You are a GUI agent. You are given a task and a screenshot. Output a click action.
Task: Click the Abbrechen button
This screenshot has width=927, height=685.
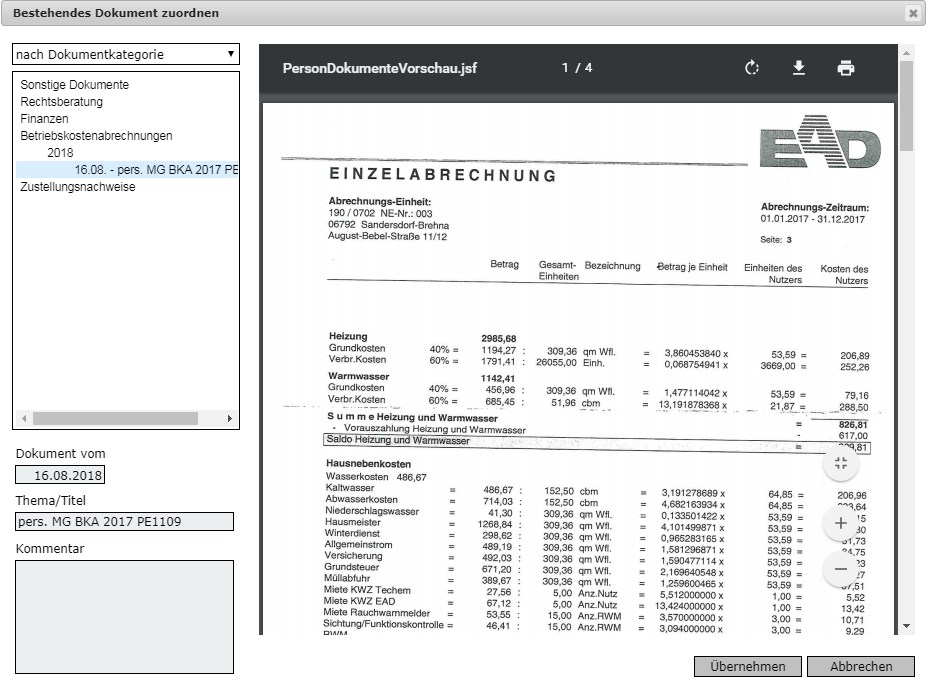pyautogui.click(x=861, y=667)
